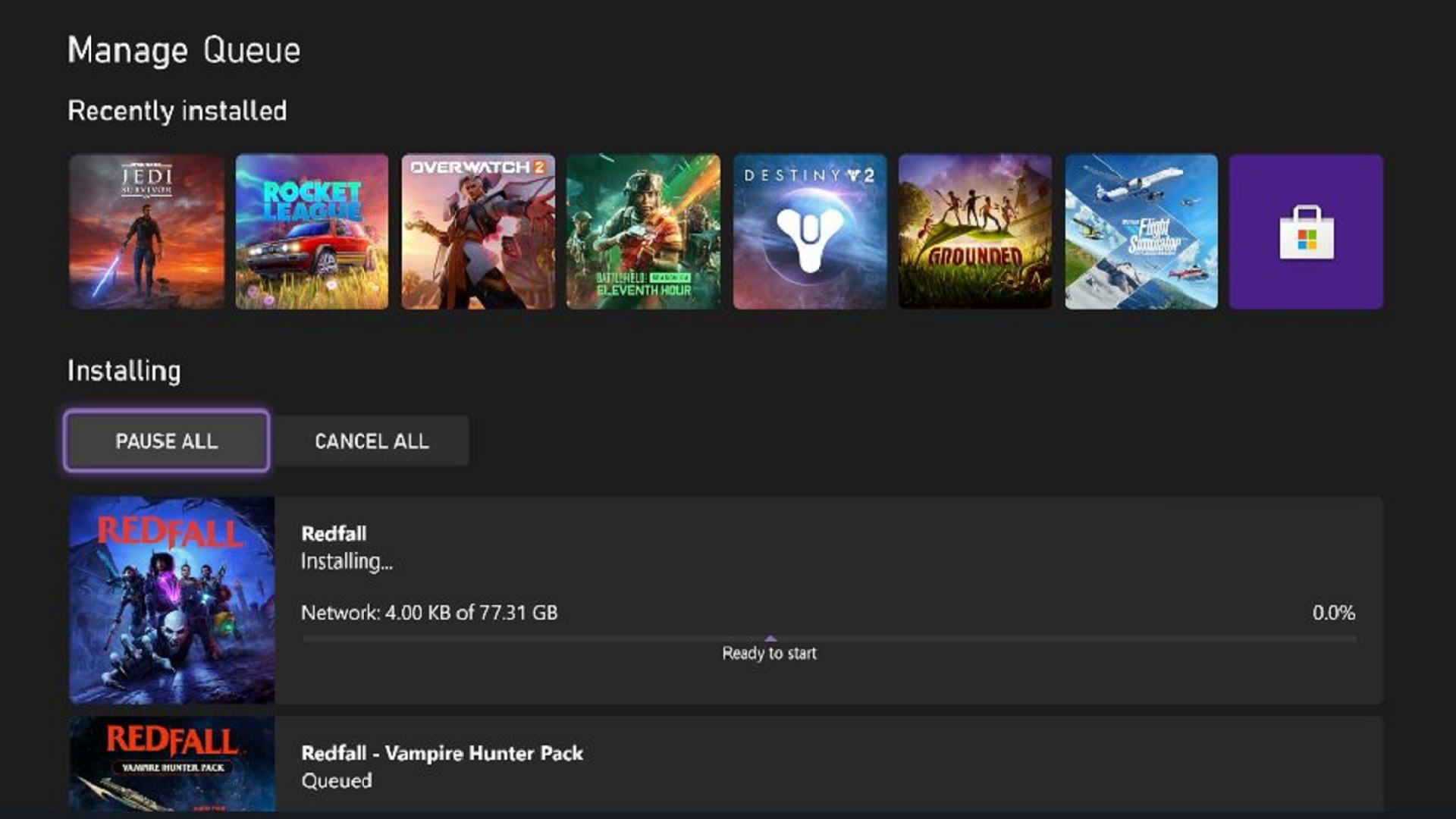Open the Microsoft Store bag icon
Image resolution: width=1456 pixels, height=819 pixels.
pyautogui.click(x=1306, y=231)
